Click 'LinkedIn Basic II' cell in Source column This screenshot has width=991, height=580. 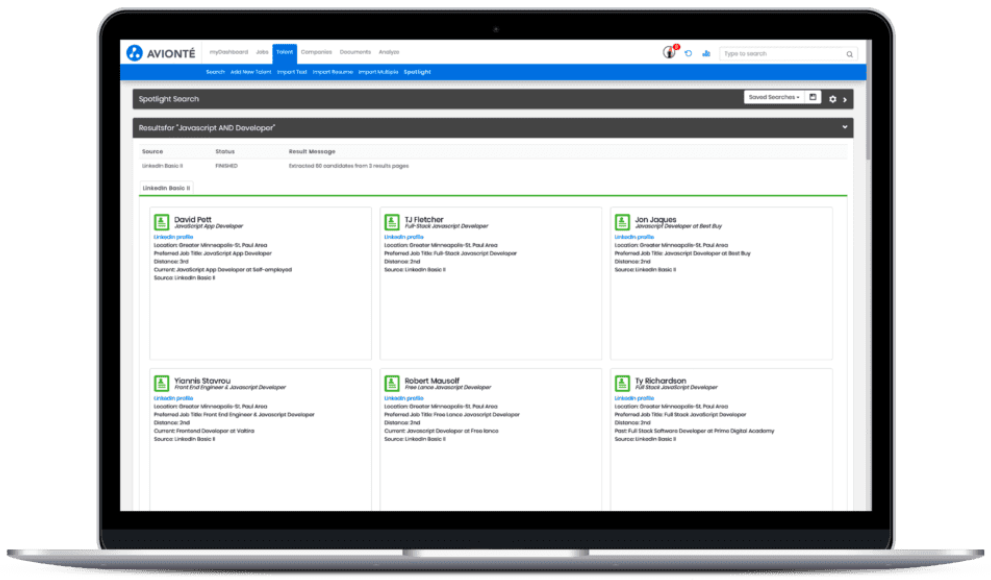click(162, 166)
